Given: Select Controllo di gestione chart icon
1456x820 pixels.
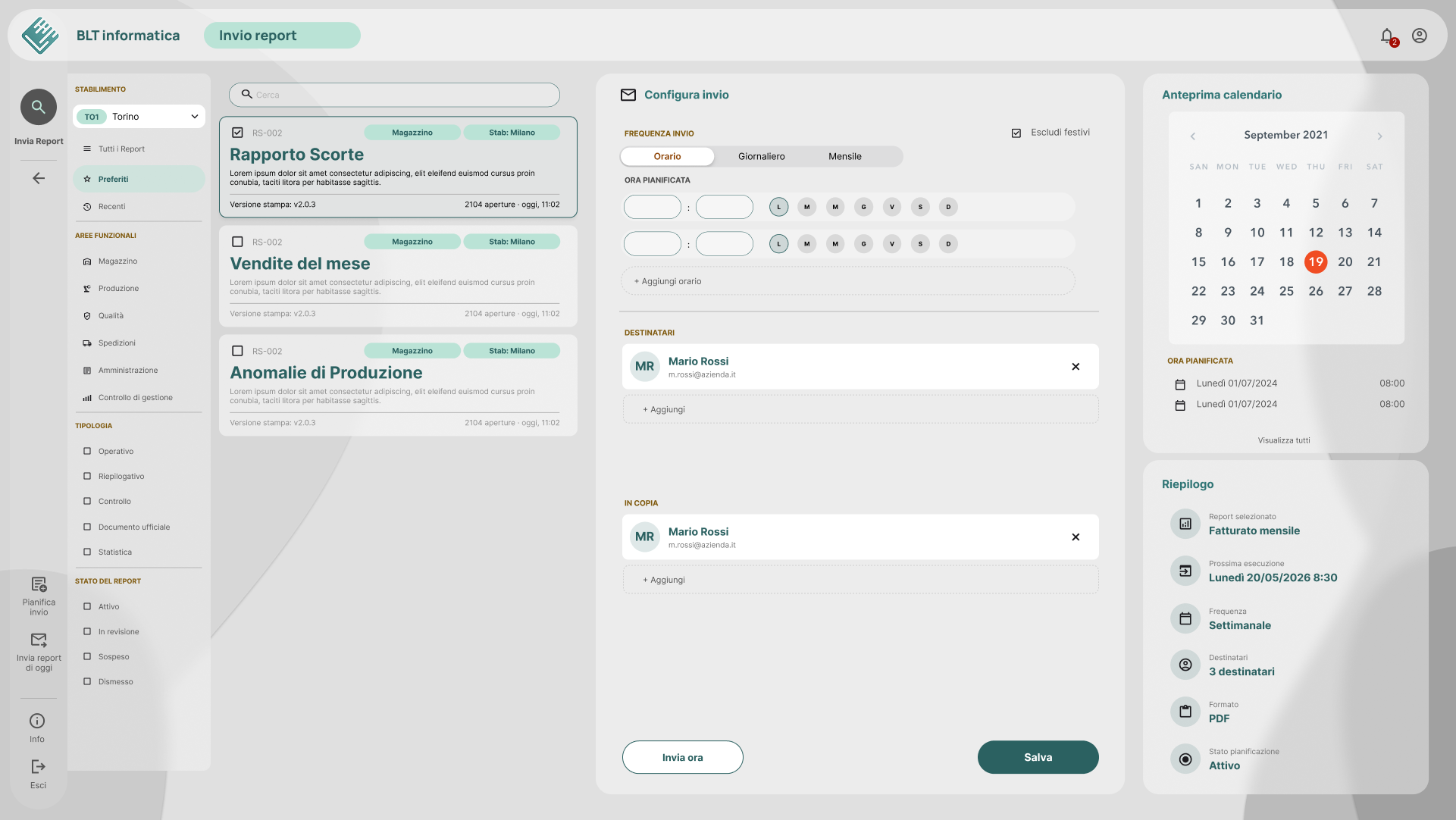Looking at the screenshot, I should 87,398.
